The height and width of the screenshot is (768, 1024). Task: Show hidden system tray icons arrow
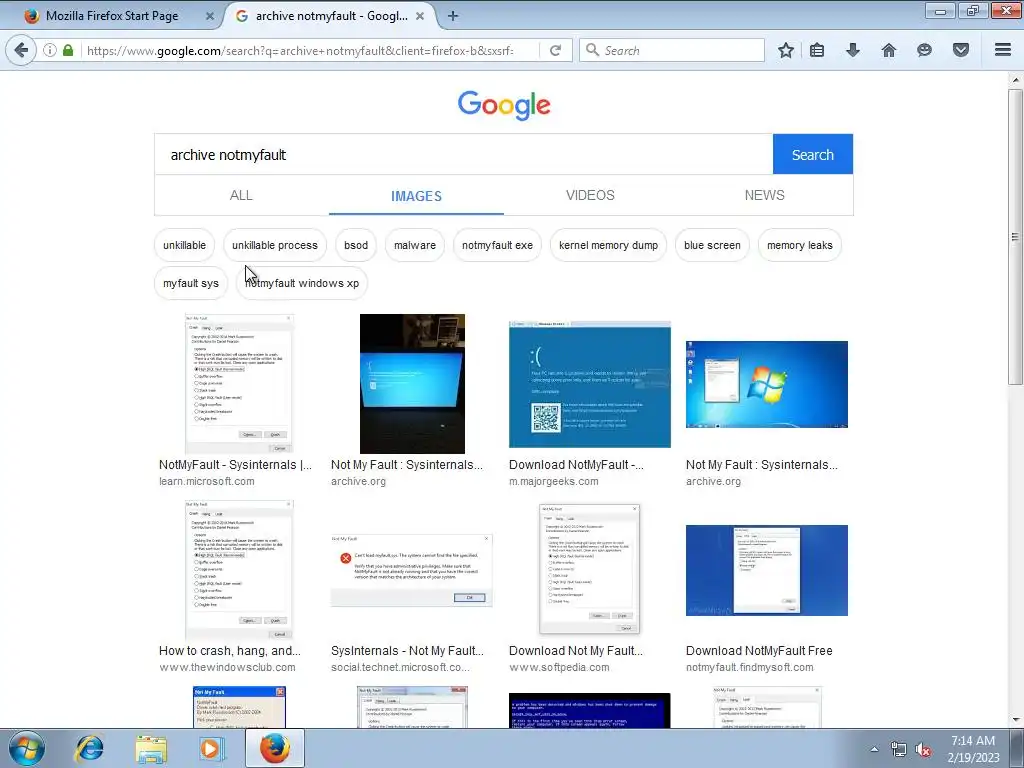[x=874, y=749]
